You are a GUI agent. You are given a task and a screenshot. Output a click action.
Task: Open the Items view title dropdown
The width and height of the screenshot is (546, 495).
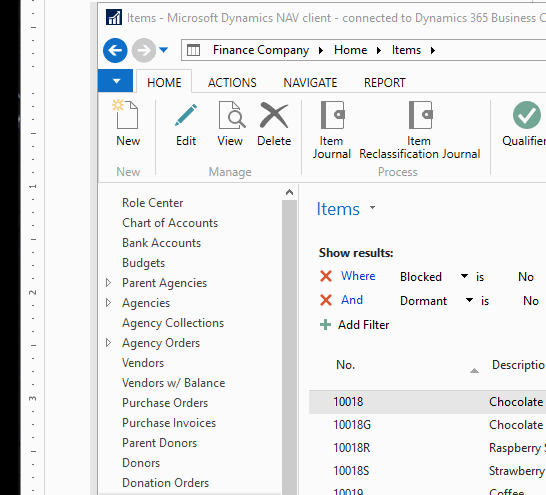pos(372,207)
